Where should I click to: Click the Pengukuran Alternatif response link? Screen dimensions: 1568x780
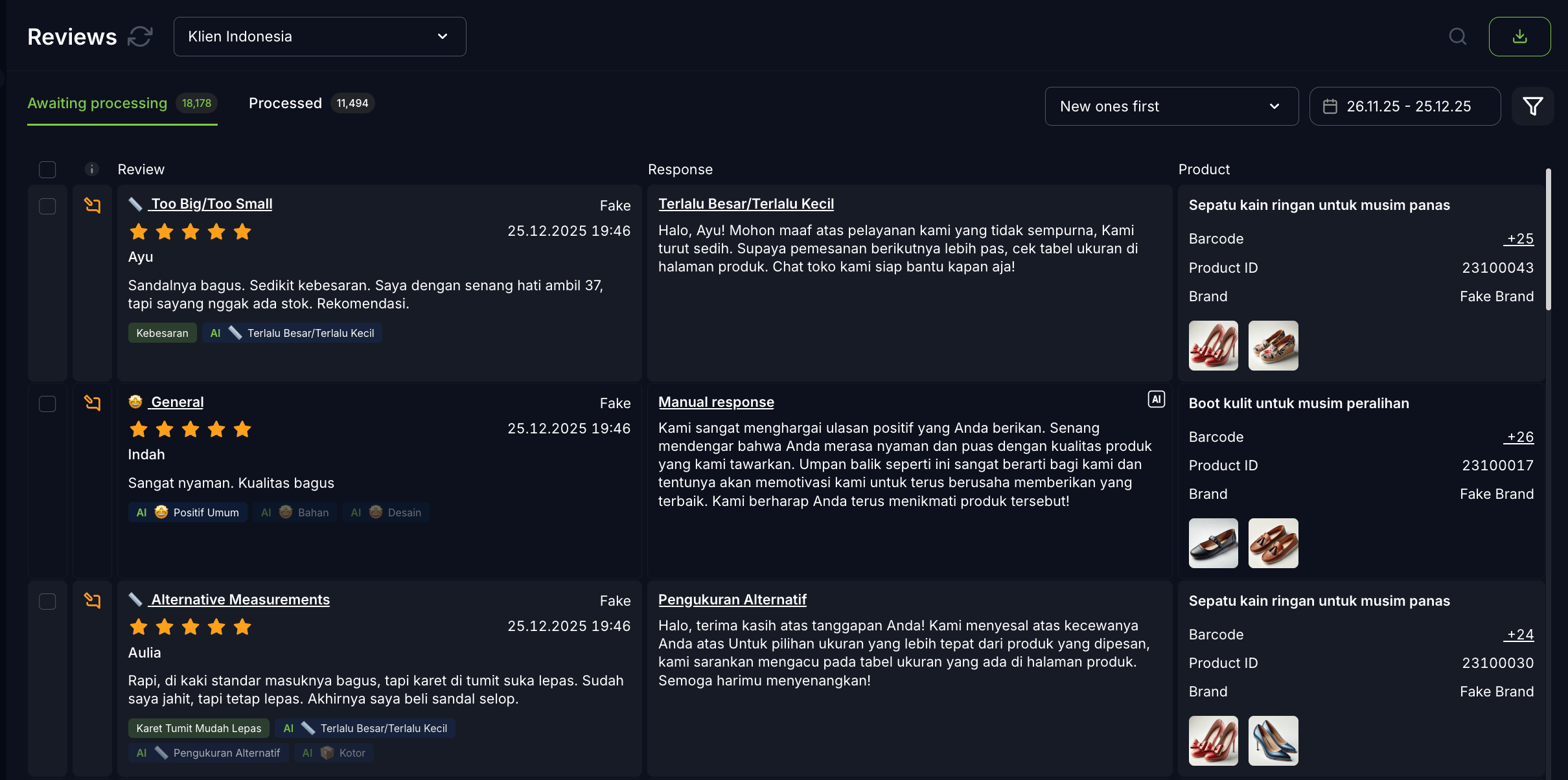732,600
